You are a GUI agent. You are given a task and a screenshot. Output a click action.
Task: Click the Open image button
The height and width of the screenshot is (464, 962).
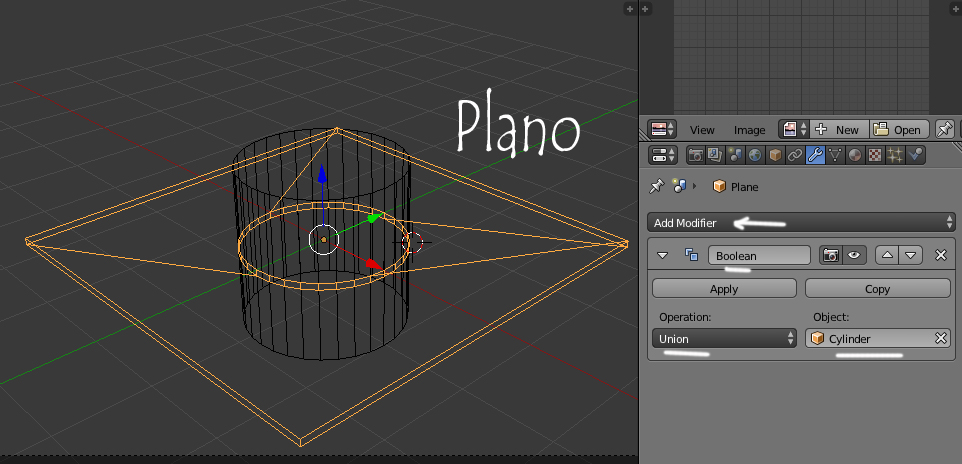(x=897, y=130)
